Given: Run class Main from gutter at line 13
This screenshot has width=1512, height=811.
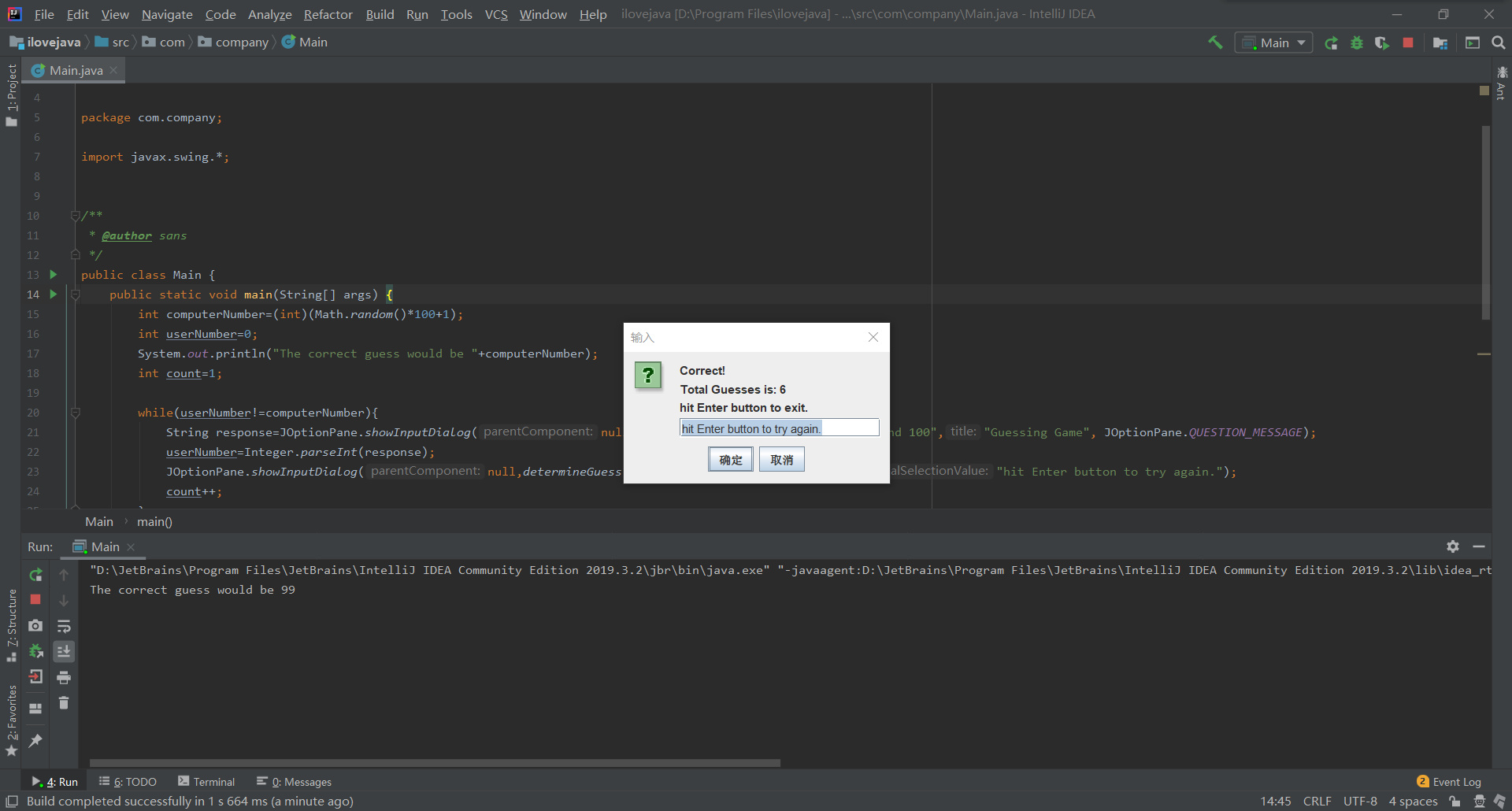Looking at the screenshot, I should (x=54, y=274).
